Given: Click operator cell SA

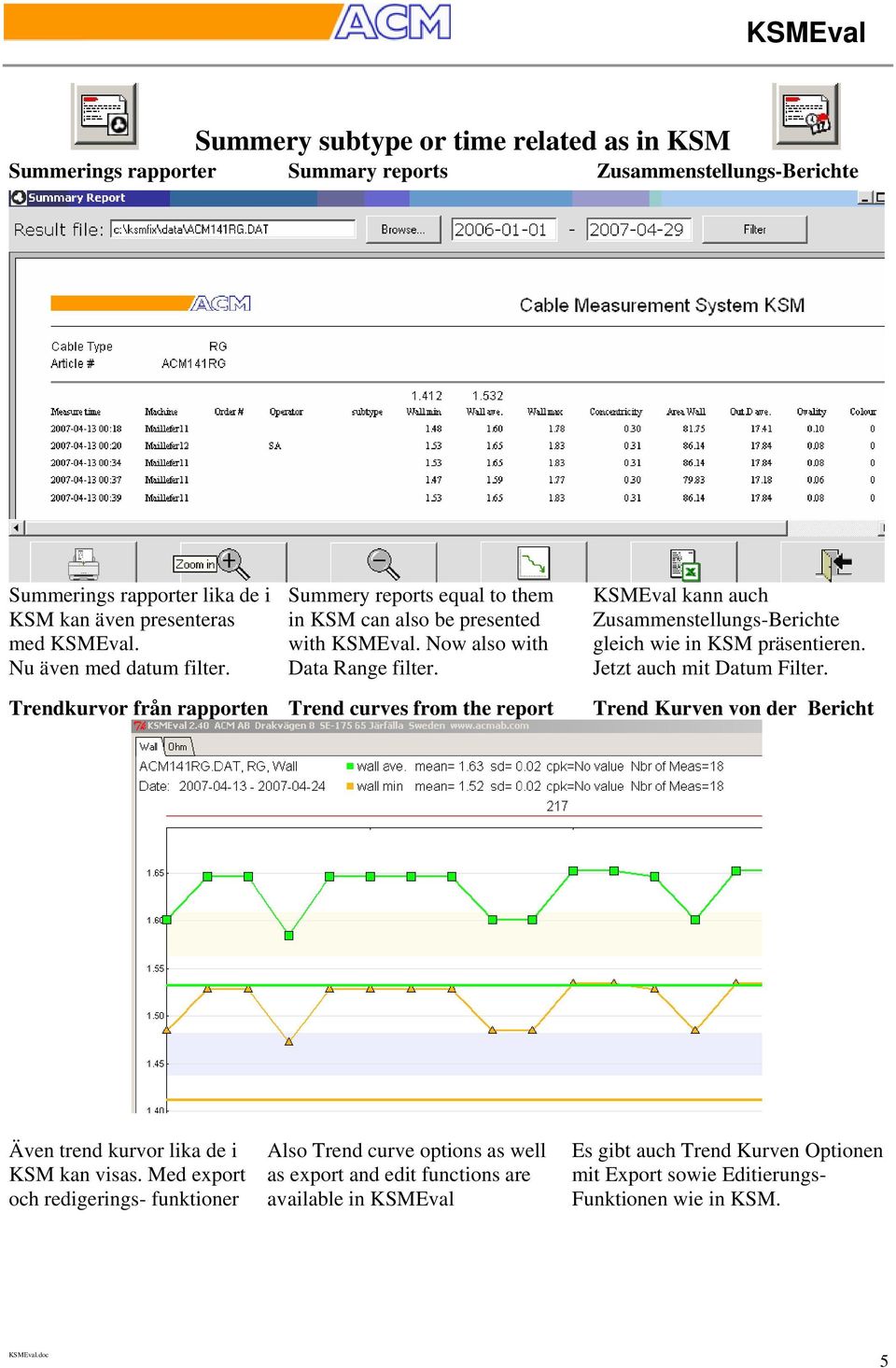Looking at the screenshot, I should coord(274,445).
